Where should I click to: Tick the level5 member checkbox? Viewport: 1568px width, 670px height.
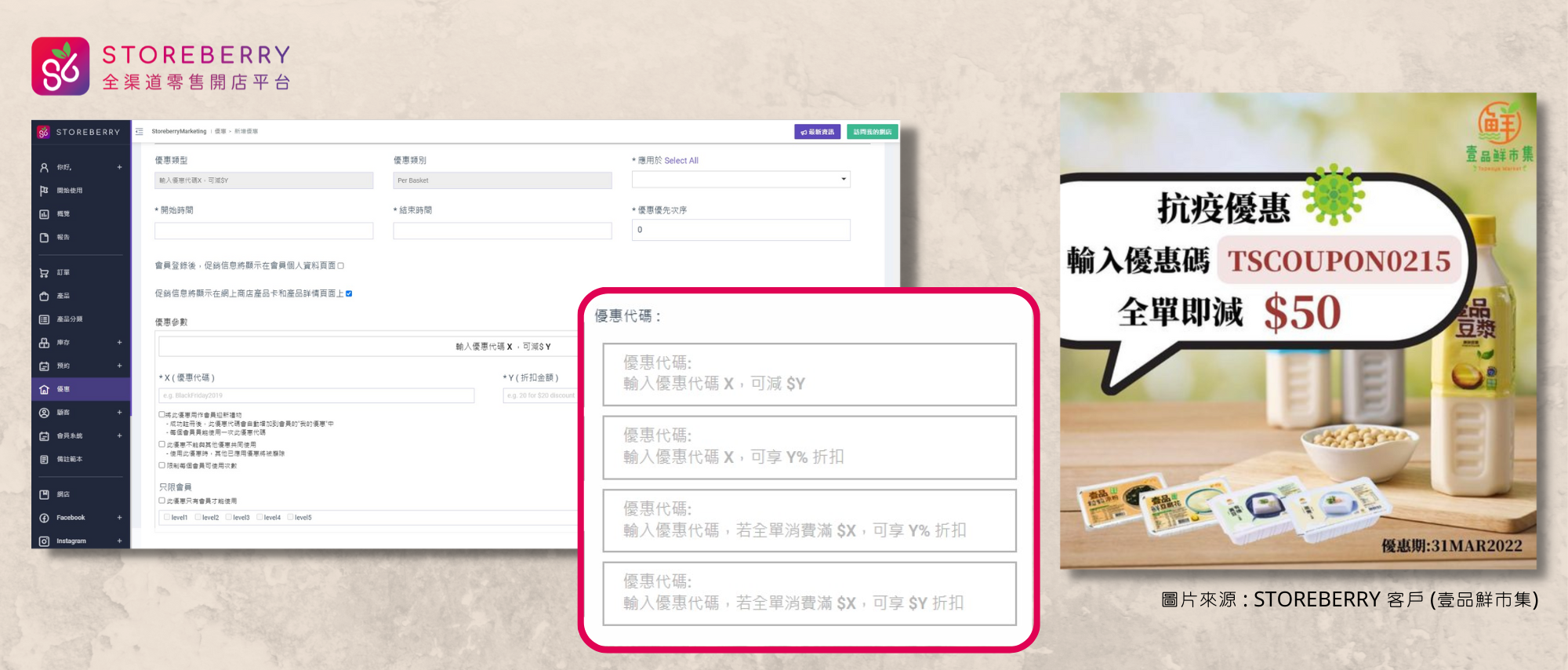pyautogui.click(x=290, y=517)
